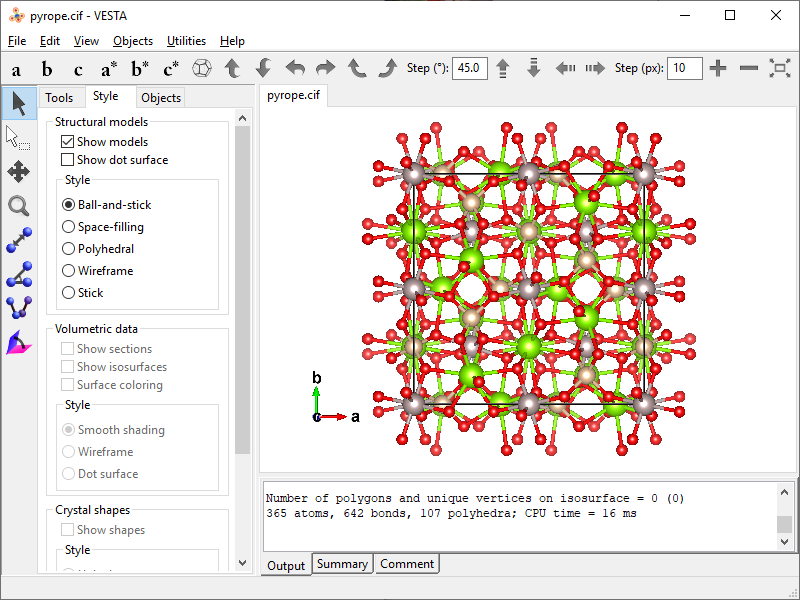Select the bond distance measurement tool
Screen dimensions: 800x600
pos(18,241)
